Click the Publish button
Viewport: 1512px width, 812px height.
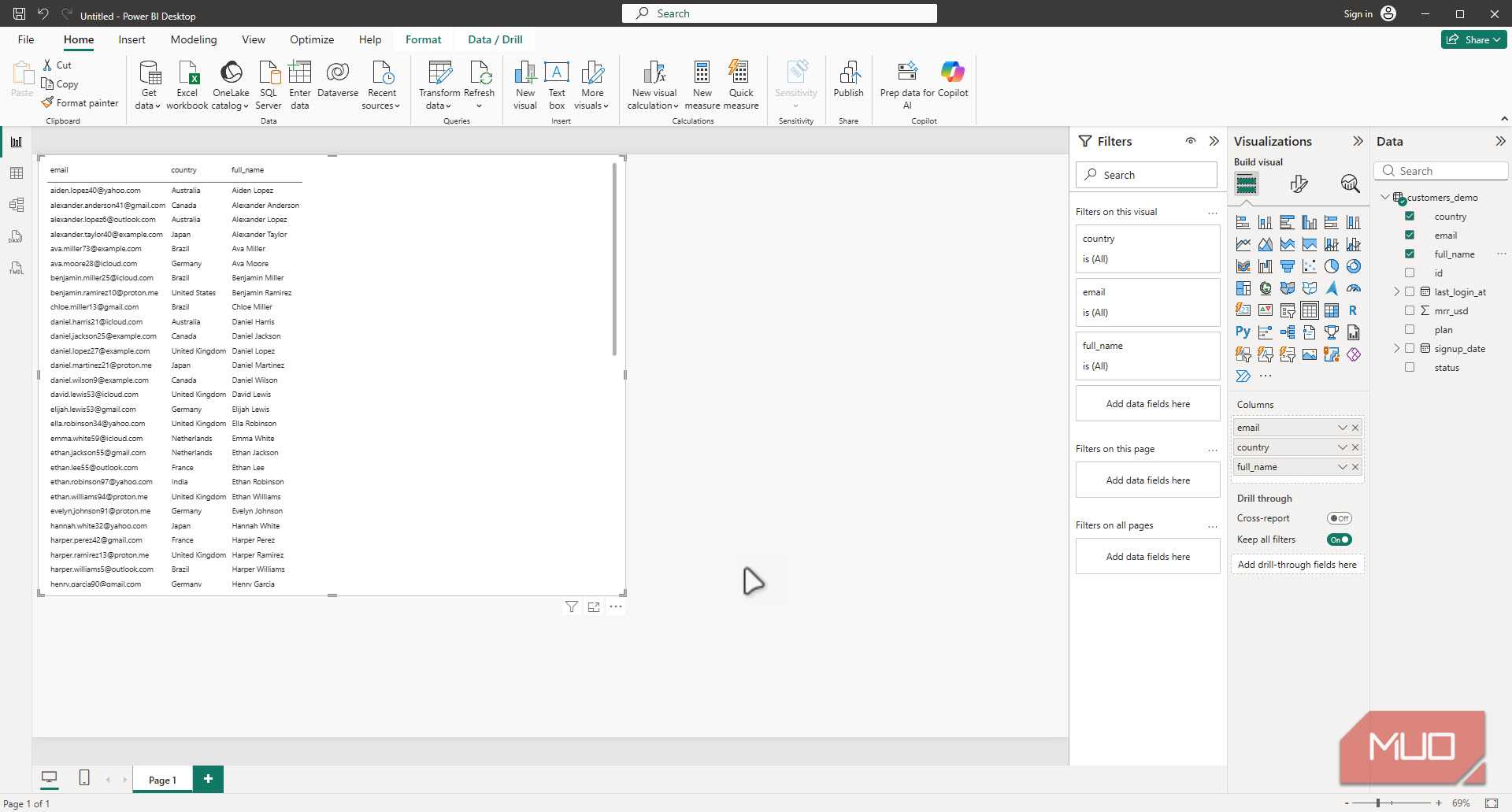pyautogui.click(x=848, y=80)
